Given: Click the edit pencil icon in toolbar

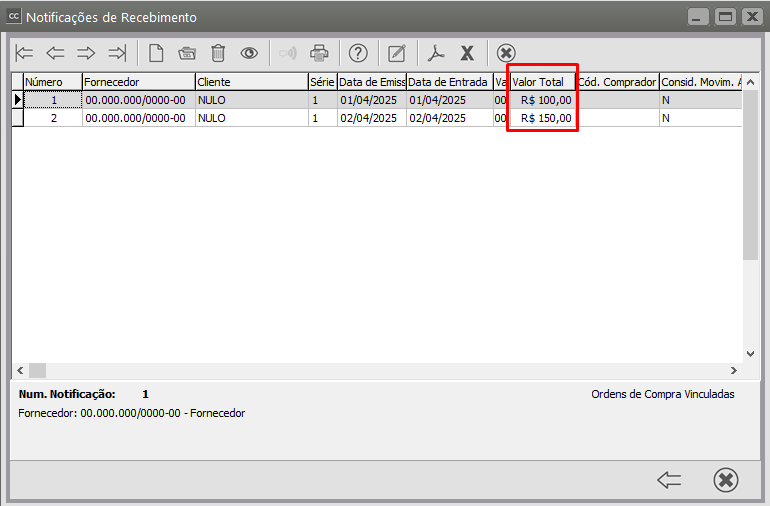Looking at the screenshot, I should tap(397, 53).
